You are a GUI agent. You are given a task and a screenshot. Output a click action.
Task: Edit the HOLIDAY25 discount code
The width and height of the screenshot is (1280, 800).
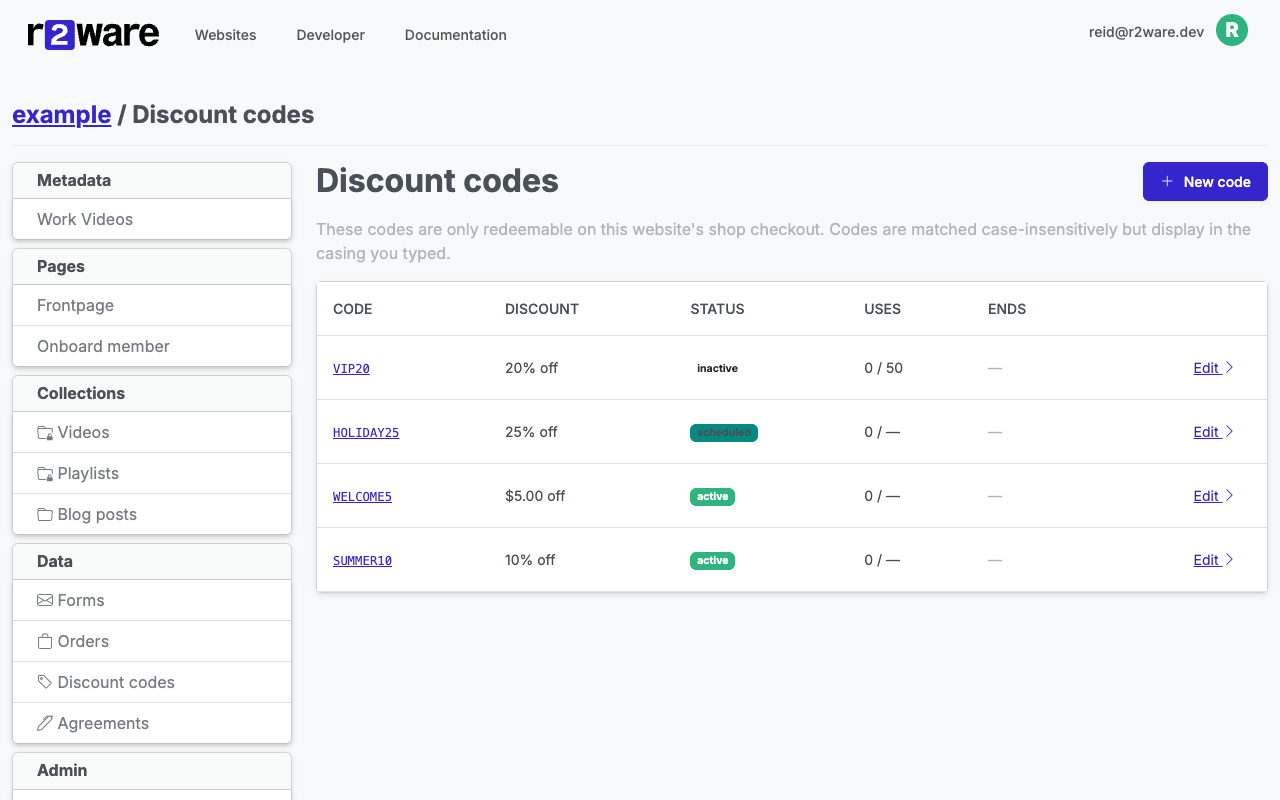pos(1214,432)
